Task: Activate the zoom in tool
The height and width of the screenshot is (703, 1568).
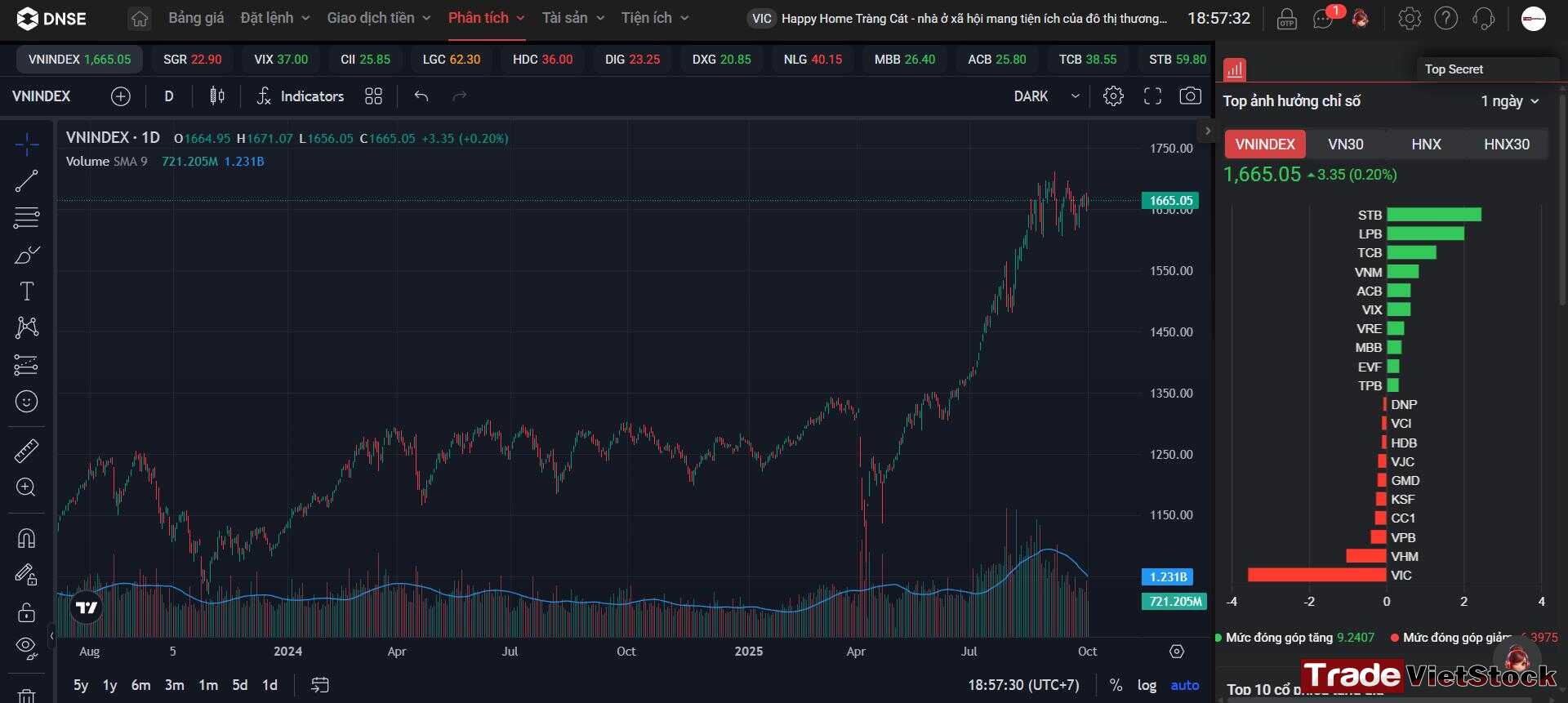Action: pos(26,487)
